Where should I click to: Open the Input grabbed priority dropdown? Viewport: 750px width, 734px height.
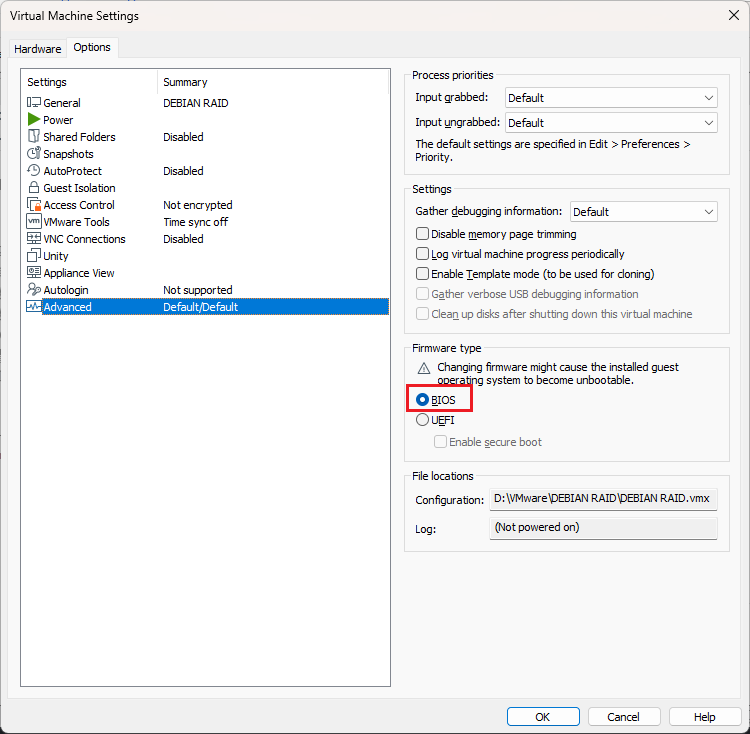611,98
